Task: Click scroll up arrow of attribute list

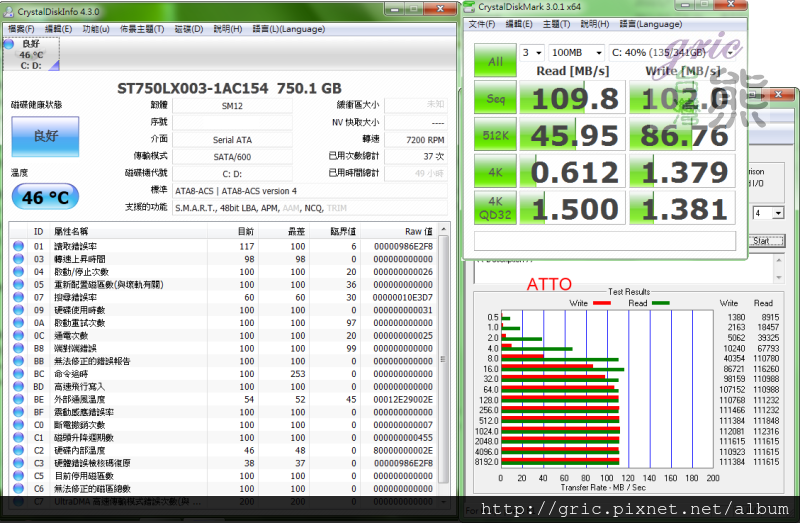Action: [443, 229]
